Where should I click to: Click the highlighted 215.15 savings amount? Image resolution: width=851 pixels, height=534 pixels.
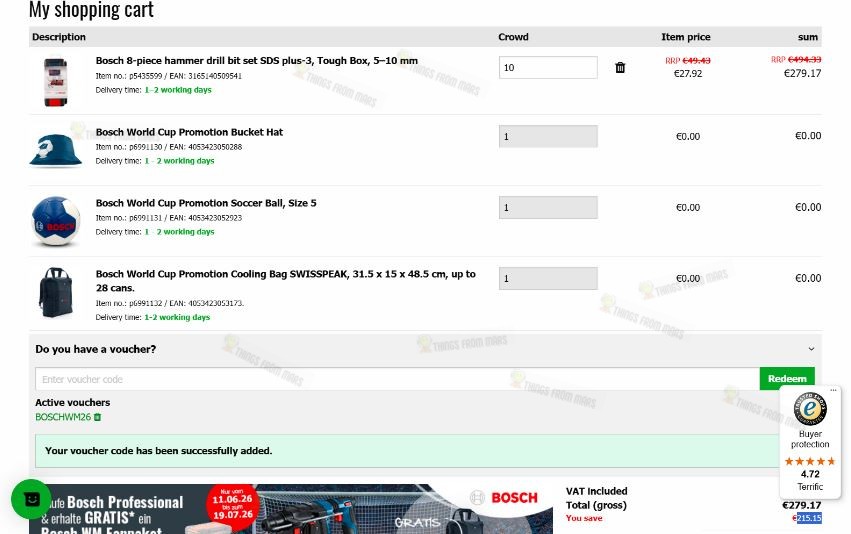[x=809, y=518]
